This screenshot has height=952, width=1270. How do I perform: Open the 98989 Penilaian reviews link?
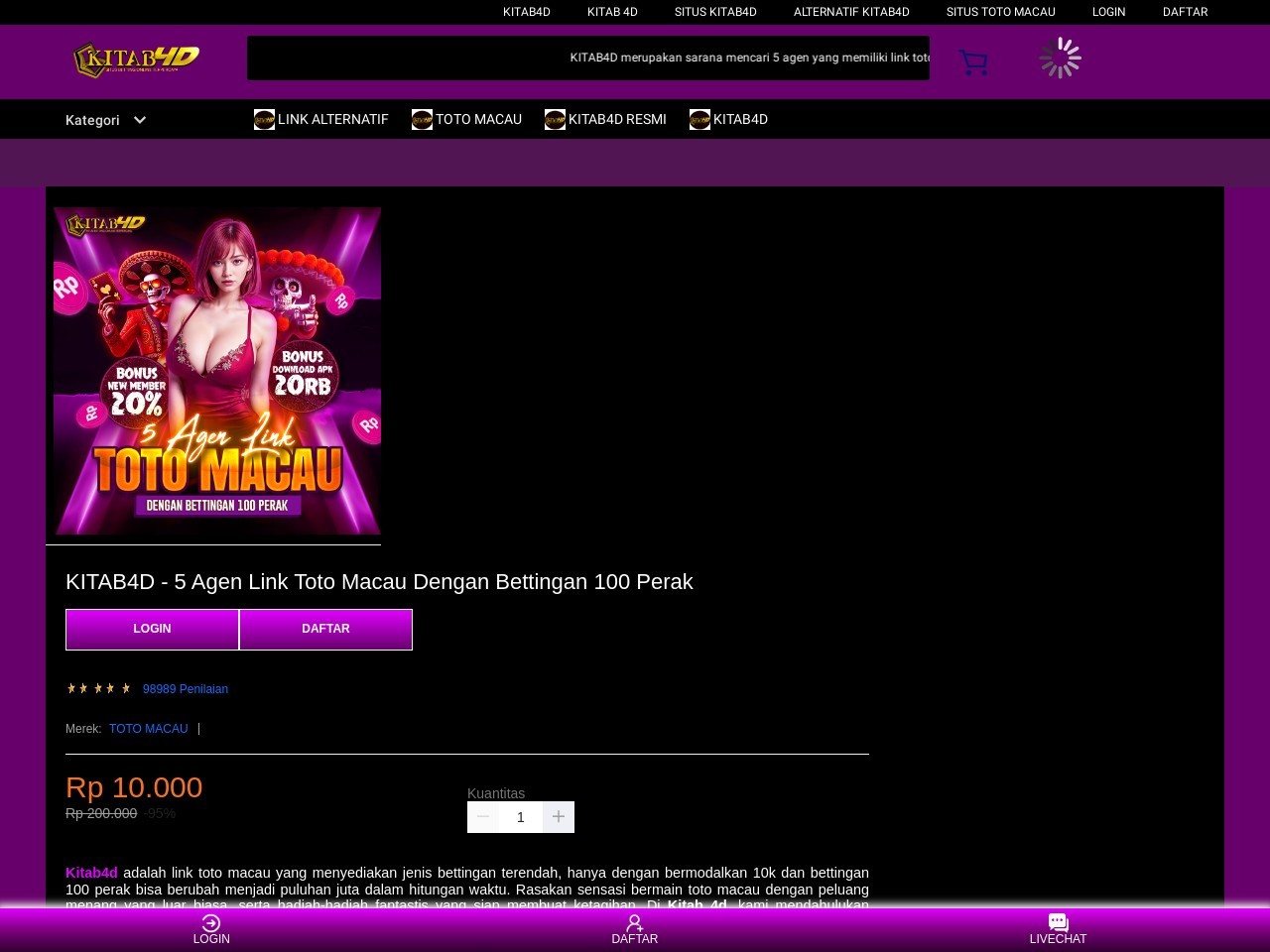pyautogui.click(x=186, y=689)
